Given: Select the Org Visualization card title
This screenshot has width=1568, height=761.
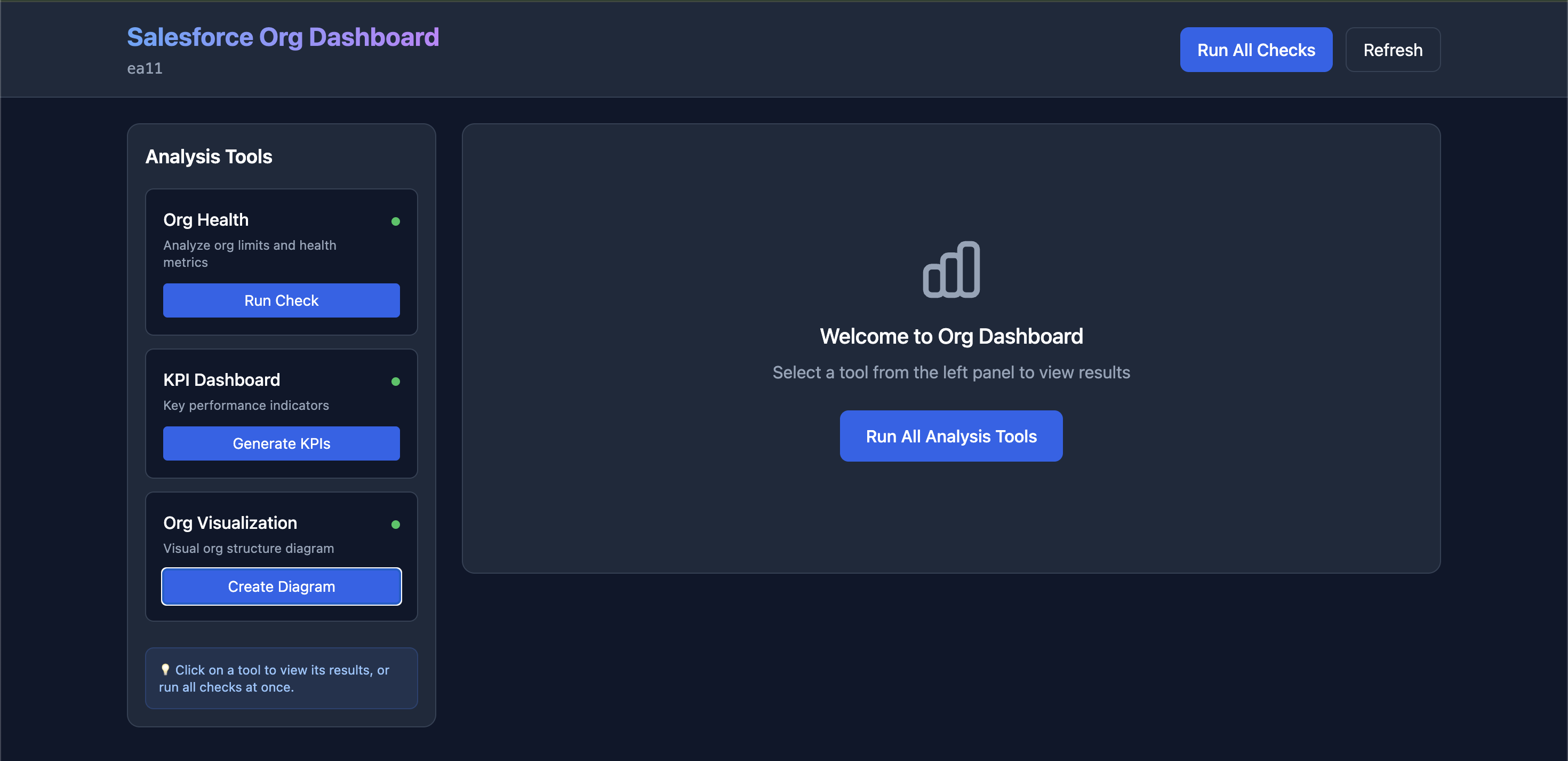Looking at the screenshot, I should coord(230,523).
